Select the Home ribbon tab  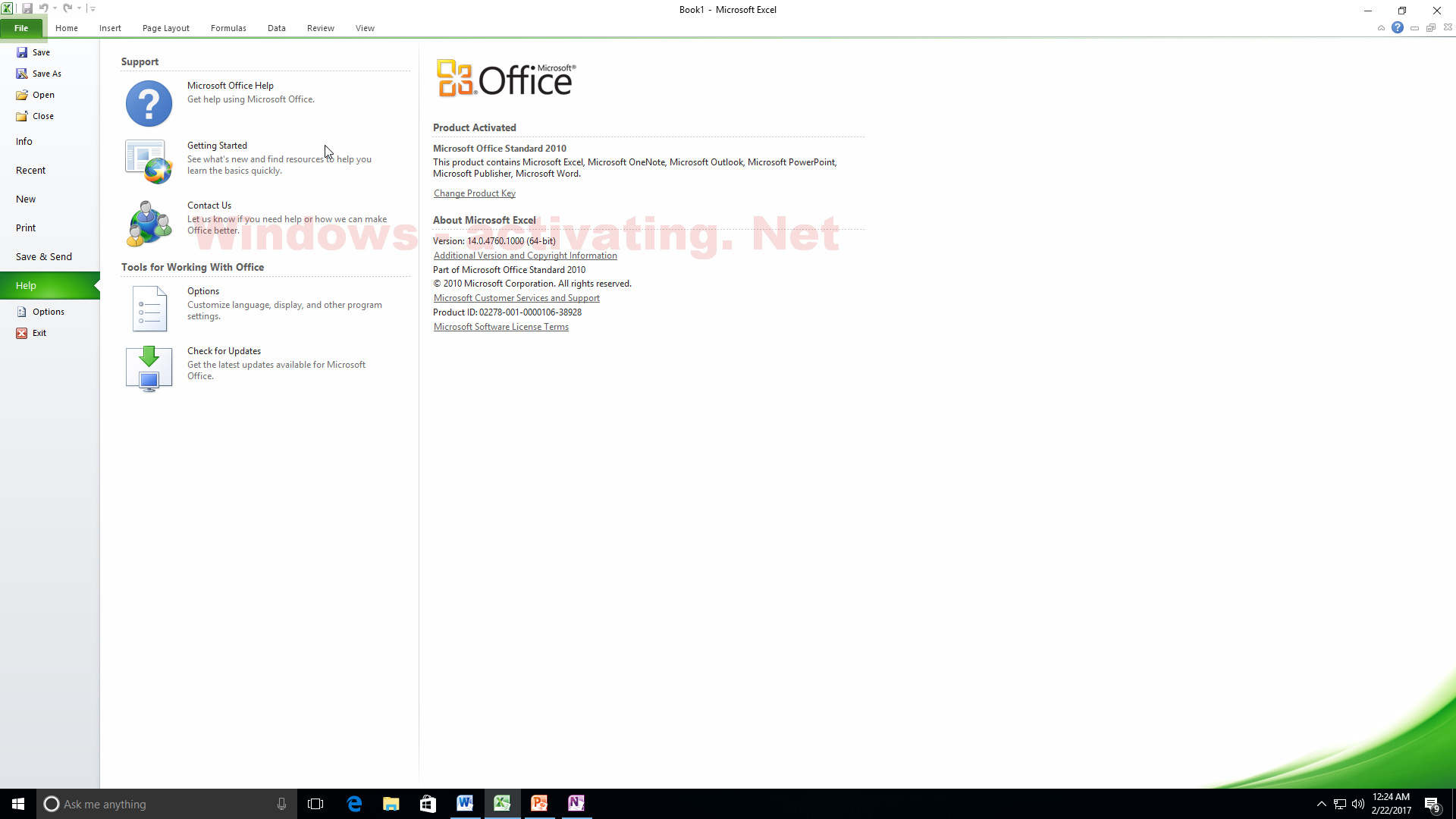tap(66, 27)
